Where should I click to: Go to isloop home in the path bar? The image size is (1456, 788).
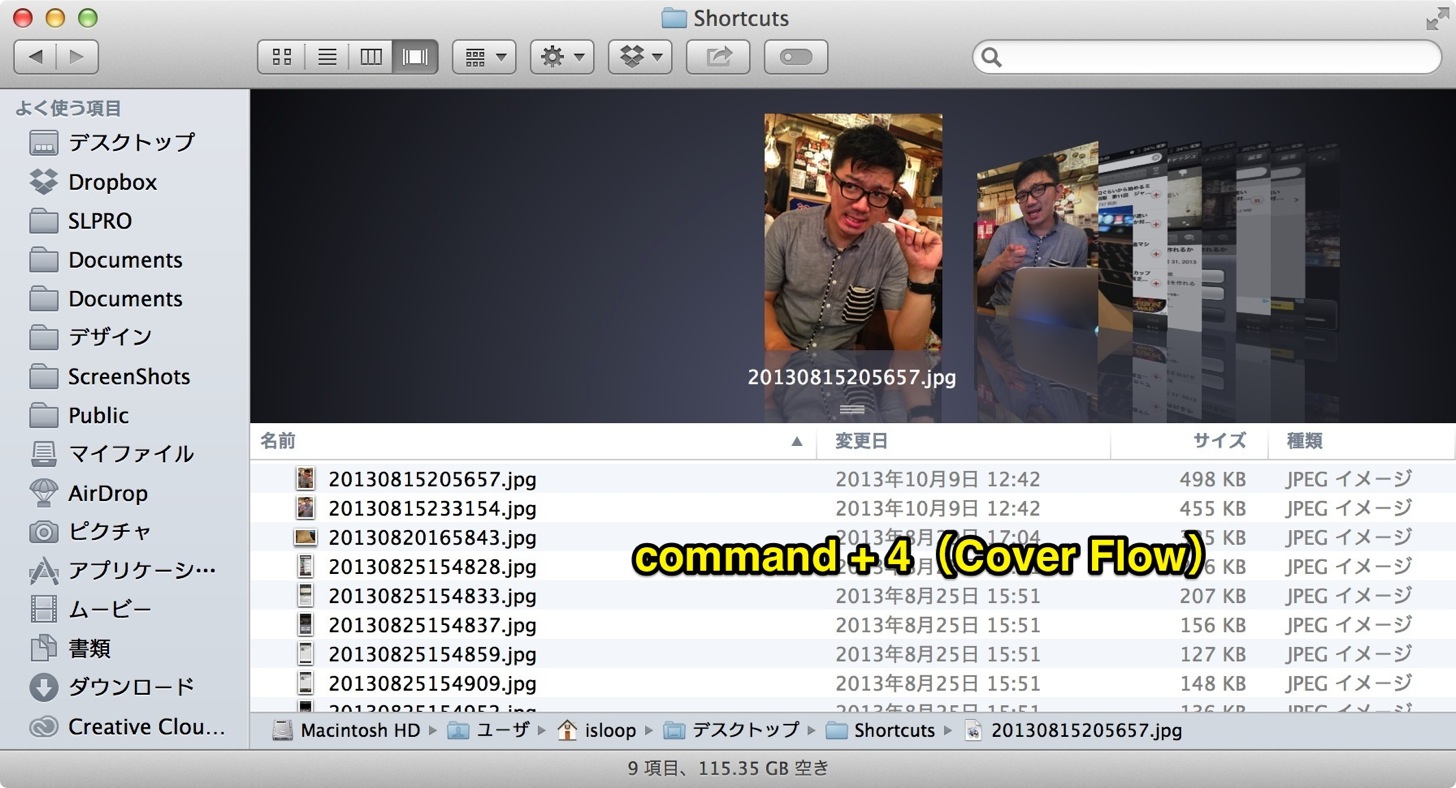[x=597, y=730]
